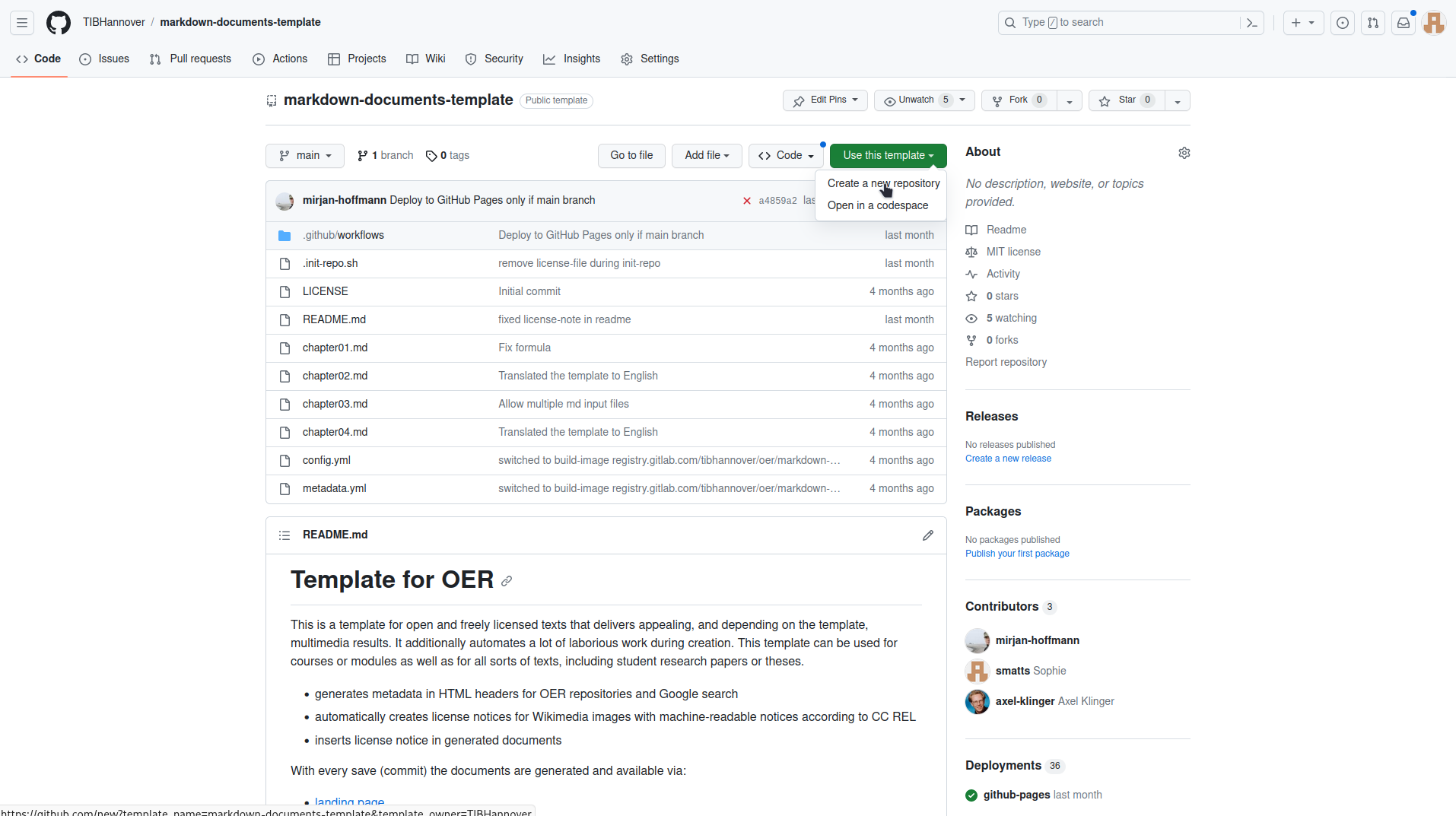Screen dimensions: 1456x816
Task: Open the GitHub home via the Octocat logo
Action: pyautogui.click(x=58, y=22)
